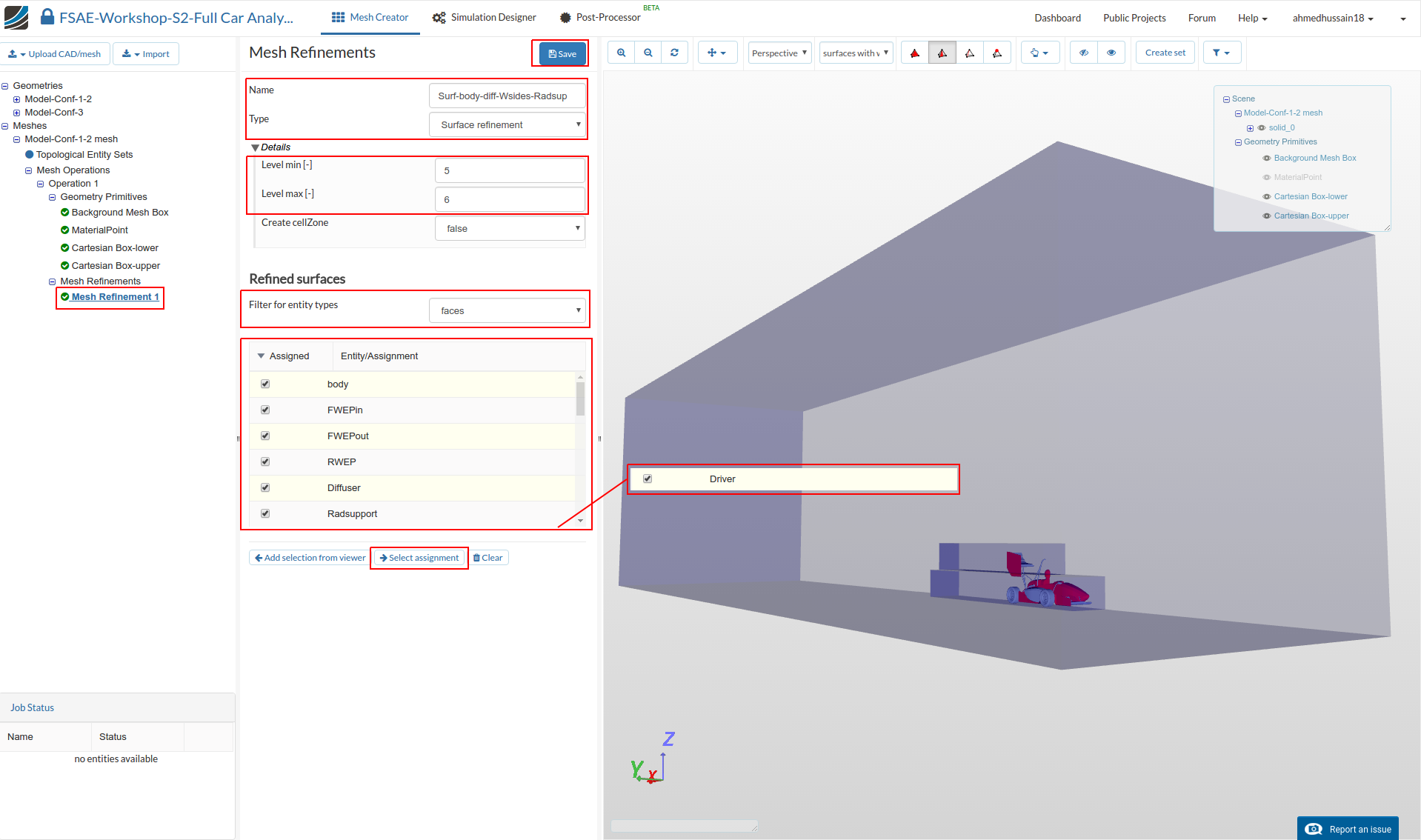Select the wireframe-only render mode icon
Screen dimensions: 1421x840
970,53
